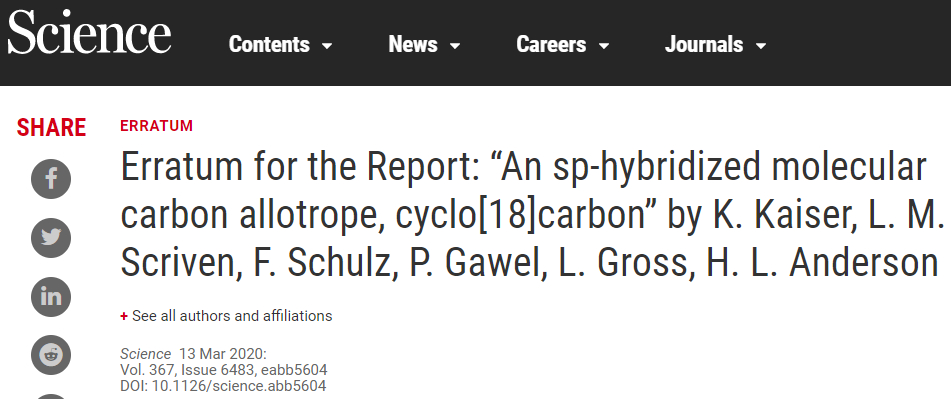Share article via Twitter icon

51,238
